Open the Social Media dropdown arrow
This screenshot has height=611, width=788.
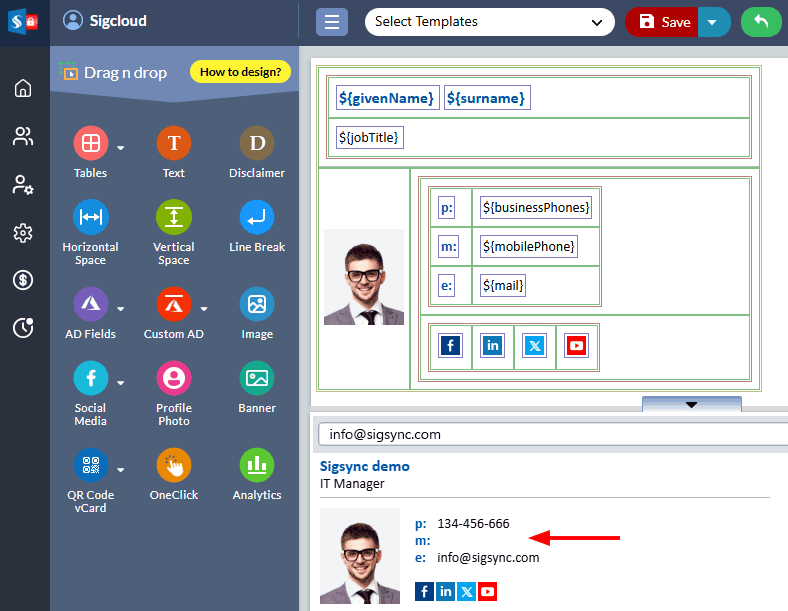coord(121,382)
